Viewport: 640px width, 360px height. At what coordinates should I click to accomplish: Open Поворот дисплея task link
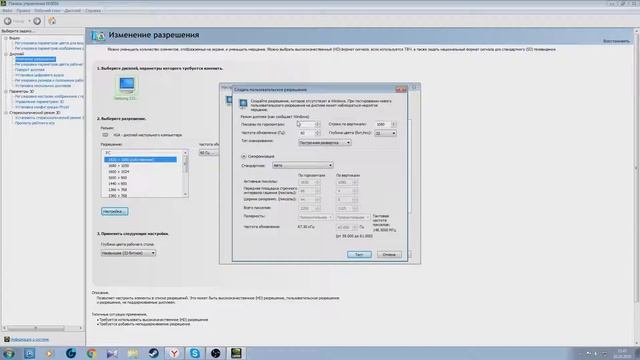(30, 70)
